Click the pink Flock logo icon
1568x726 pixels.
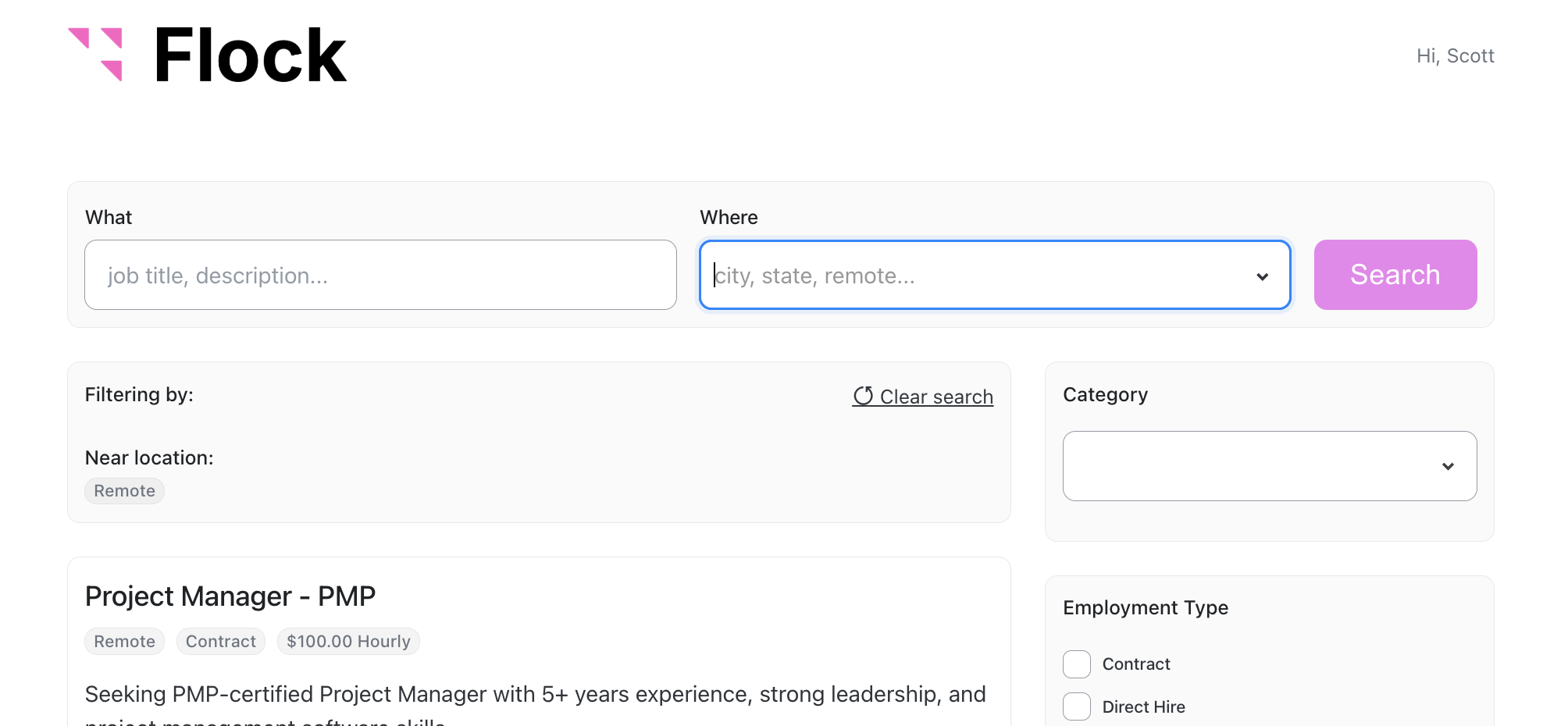(x=96, y=54)
